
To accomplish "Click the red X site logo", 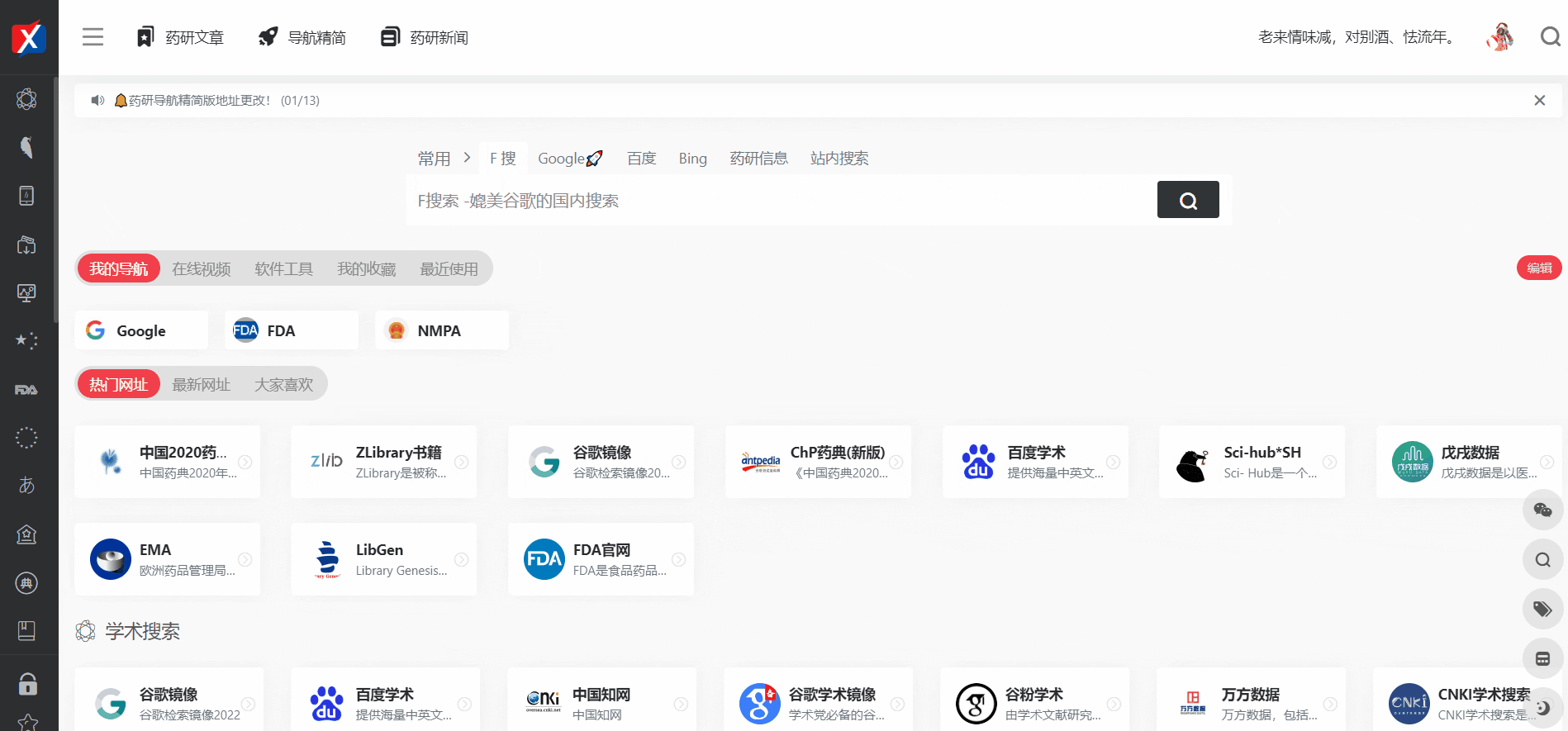I will click(x=28, y=37).
